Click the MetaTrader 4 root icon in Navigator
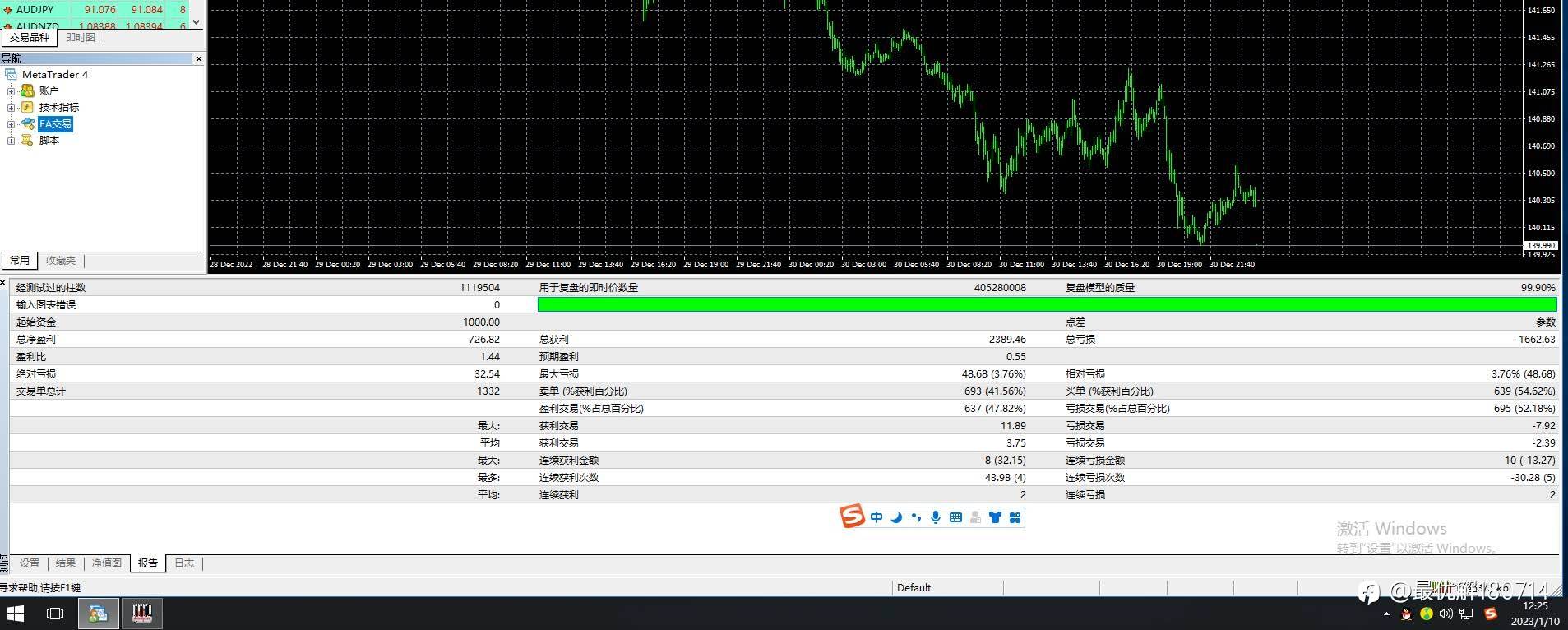Viewport: 1568px width, 630px height. [11, 74]
